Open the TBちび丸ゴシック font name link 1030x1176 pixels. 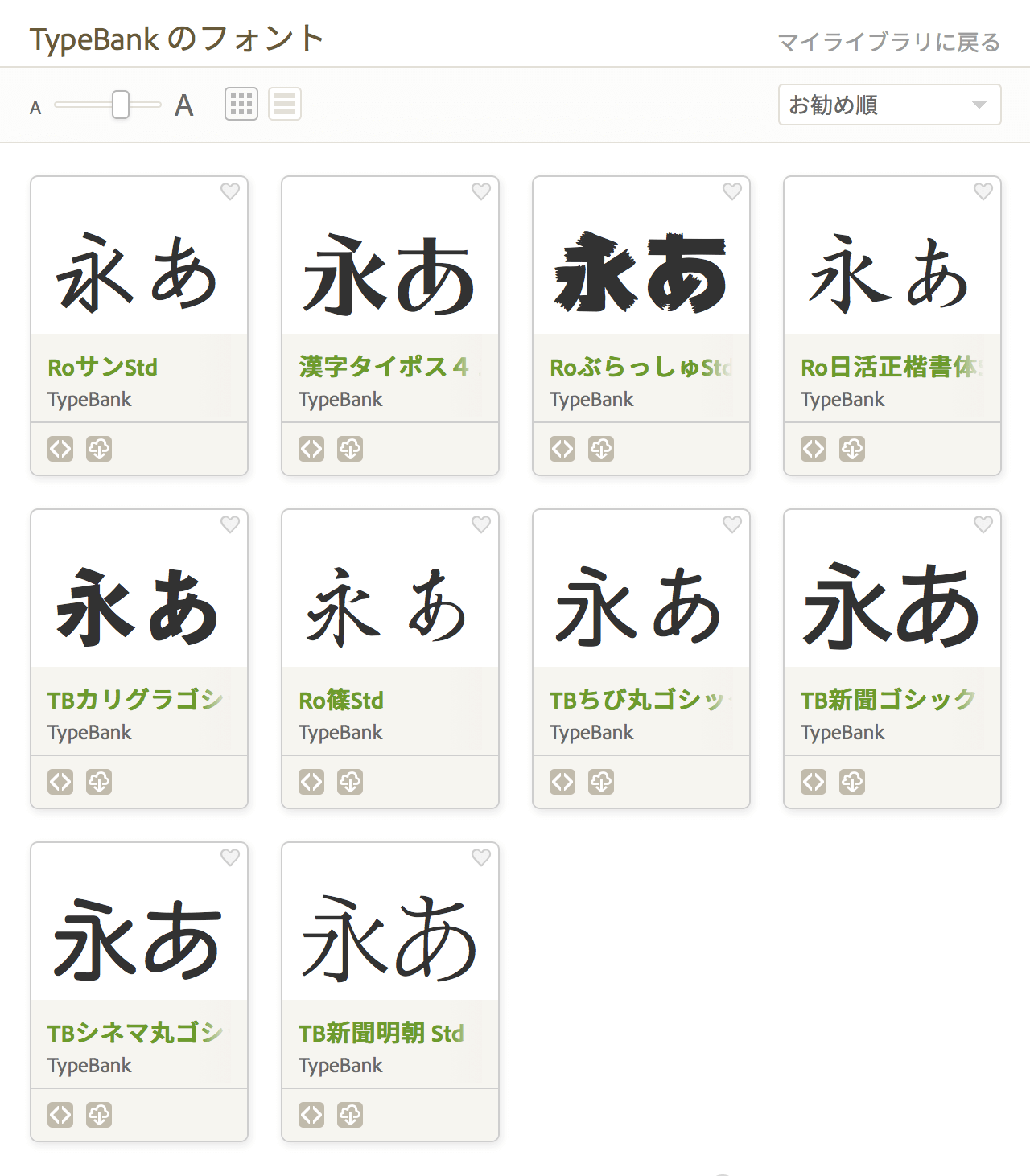pyautogui.click(x=641, y=700)
